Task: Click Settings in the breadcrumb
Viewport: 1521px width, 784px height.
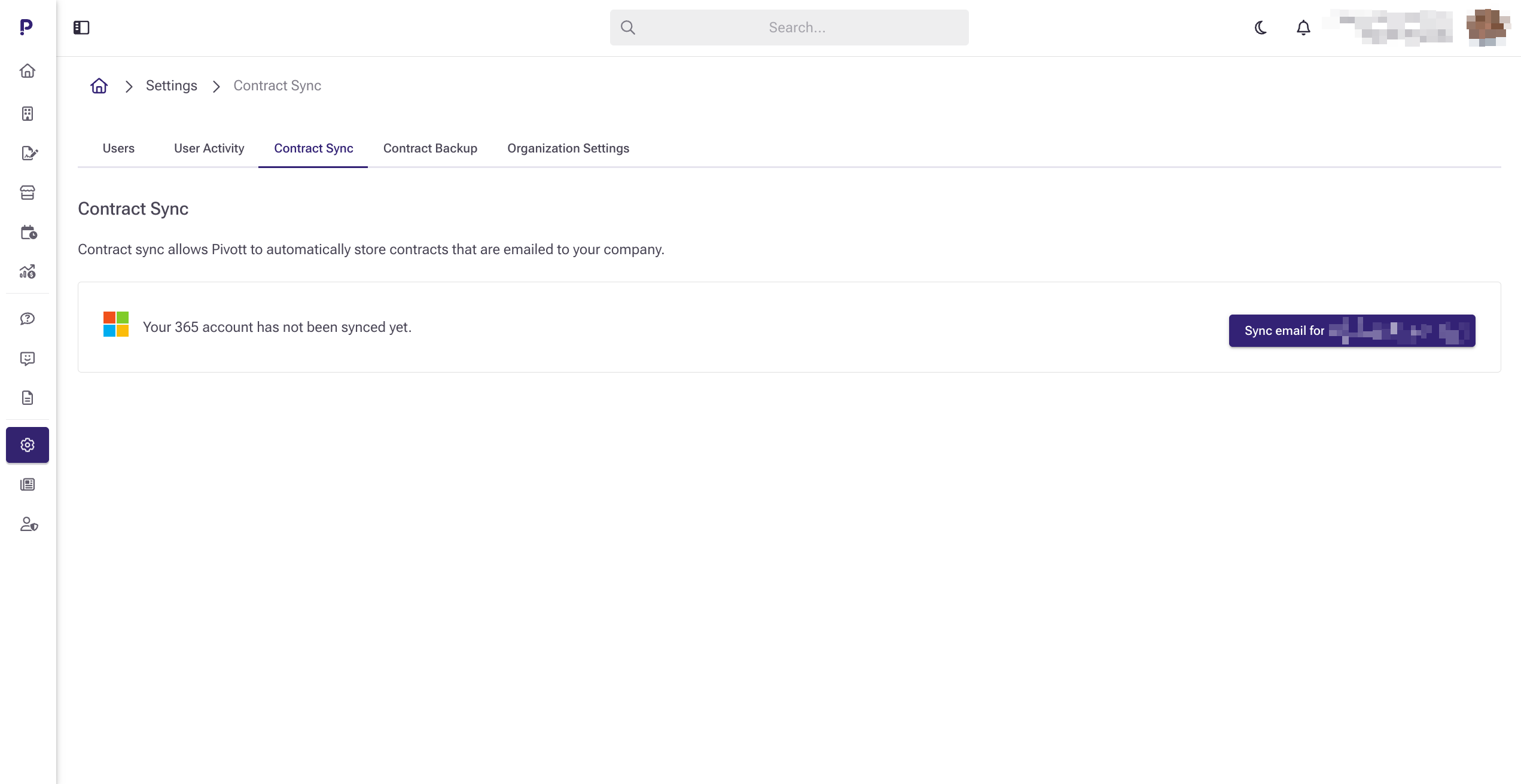Action: tap(171, 86)
